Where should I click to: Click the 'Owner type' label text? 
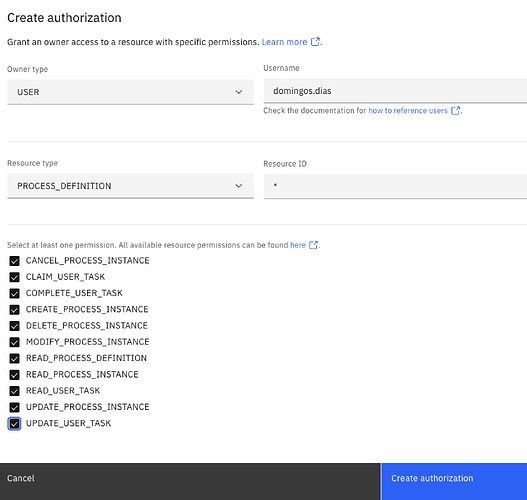[x=28, y=69]
